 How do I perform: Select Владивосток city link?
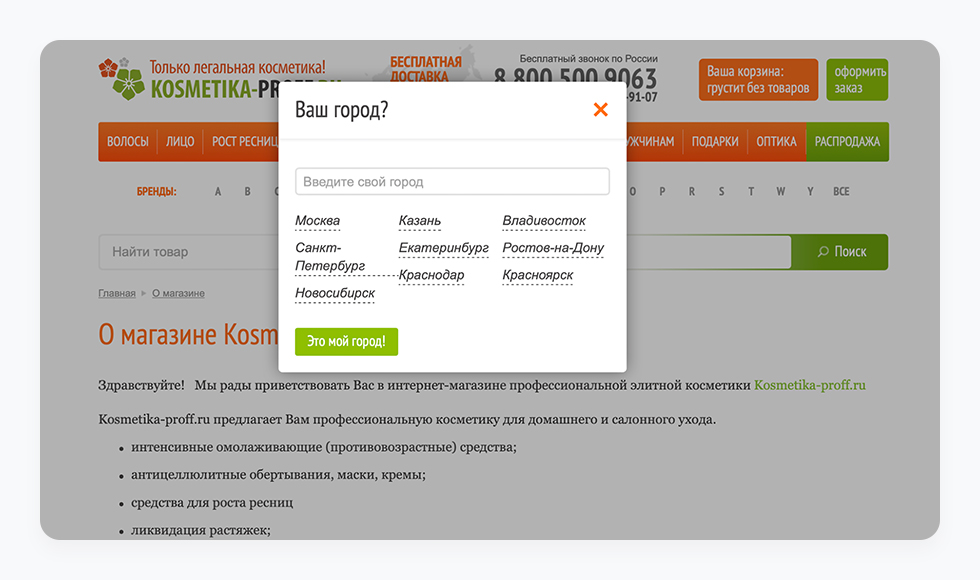click(543, 220)
